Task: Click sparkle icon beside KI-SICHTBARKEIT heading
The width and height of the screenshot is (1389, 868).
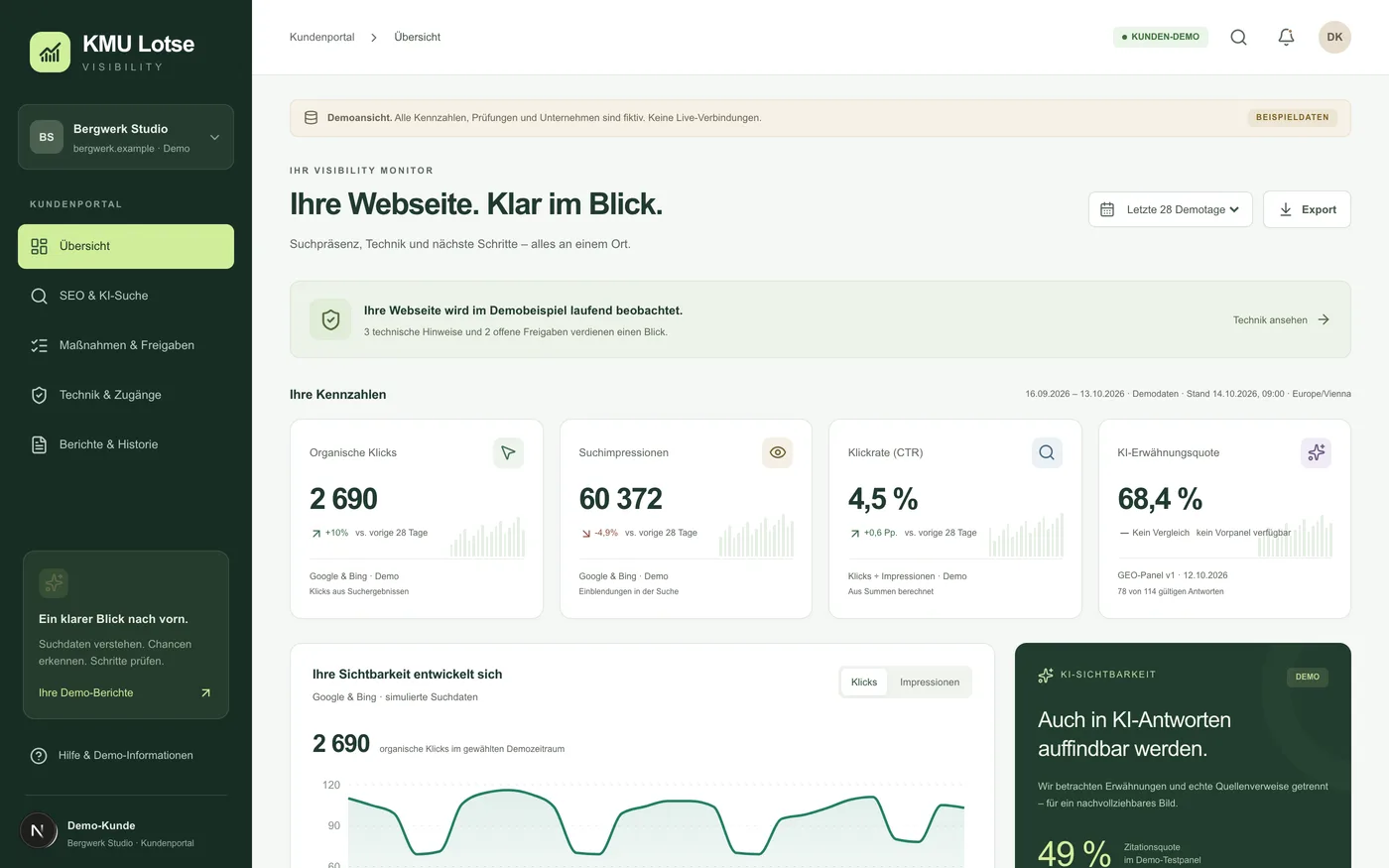Action: [x=1046, y=675]
